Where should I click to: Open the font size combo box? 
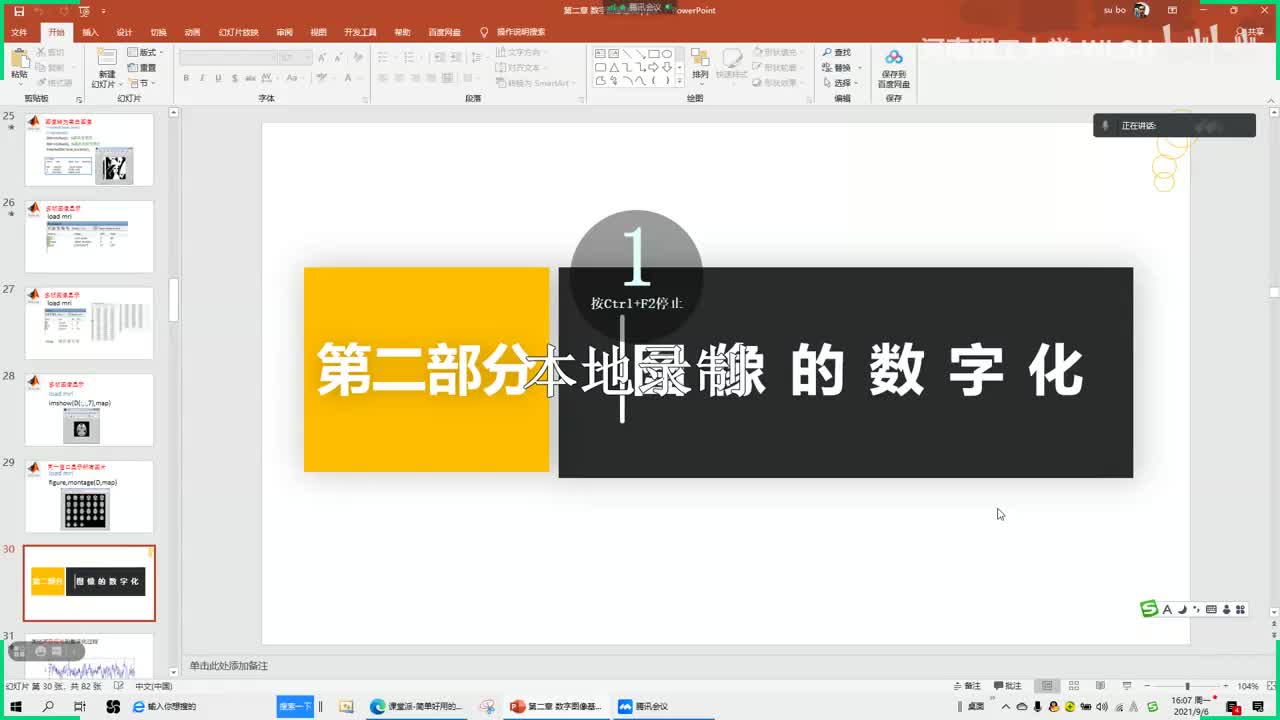point(295,58)
